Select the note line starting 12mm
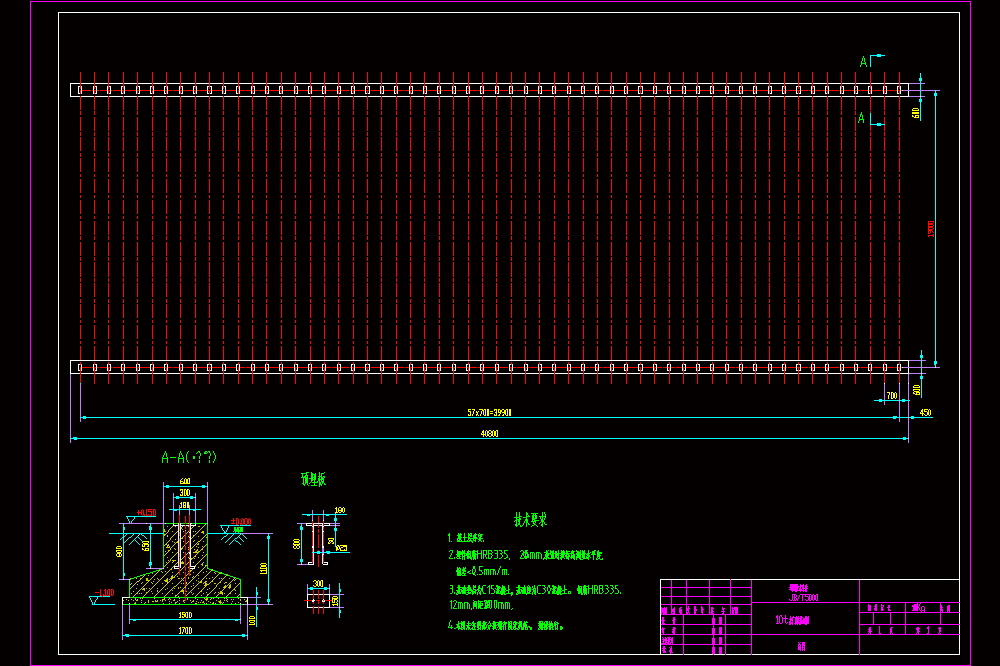1000x666 pixels. (481, 605)
